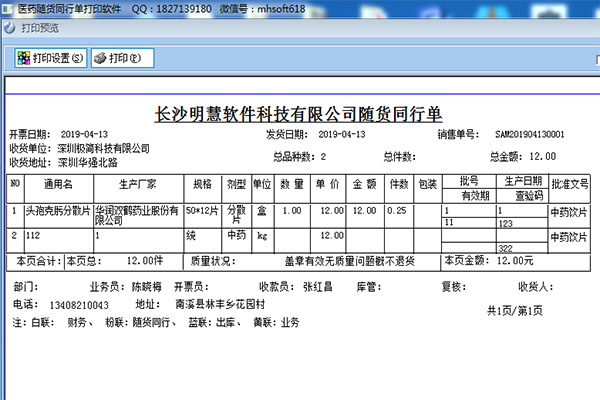Click unit cell kg in row 2

point(262,236)
